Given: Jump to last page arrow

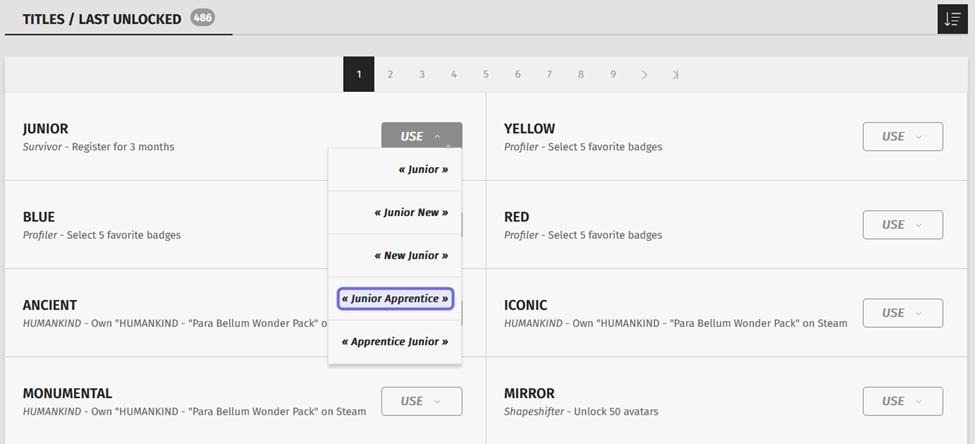Looking at the screenshot, I should pyautogui.click(x=676, y=75).
